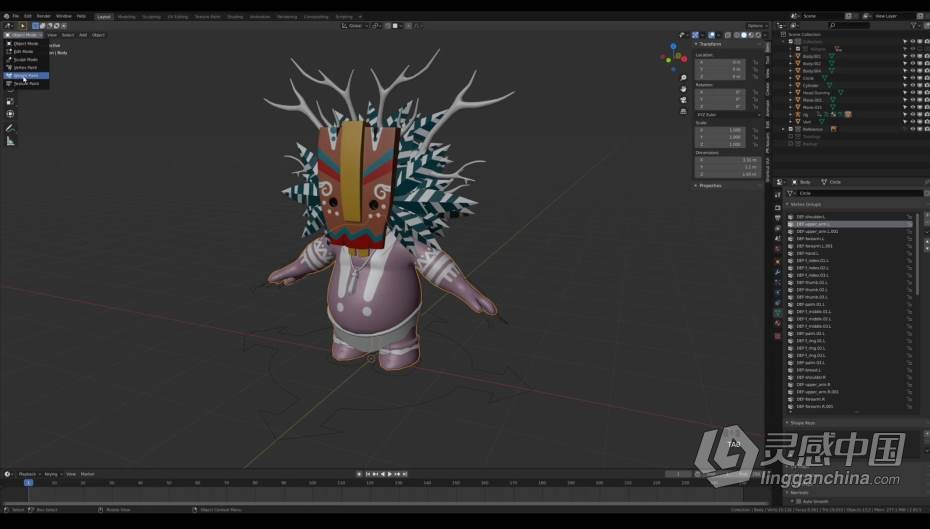Click the pan hand navigation gizmo
Viewport: 930px width, 529px height.
(683, 89)
